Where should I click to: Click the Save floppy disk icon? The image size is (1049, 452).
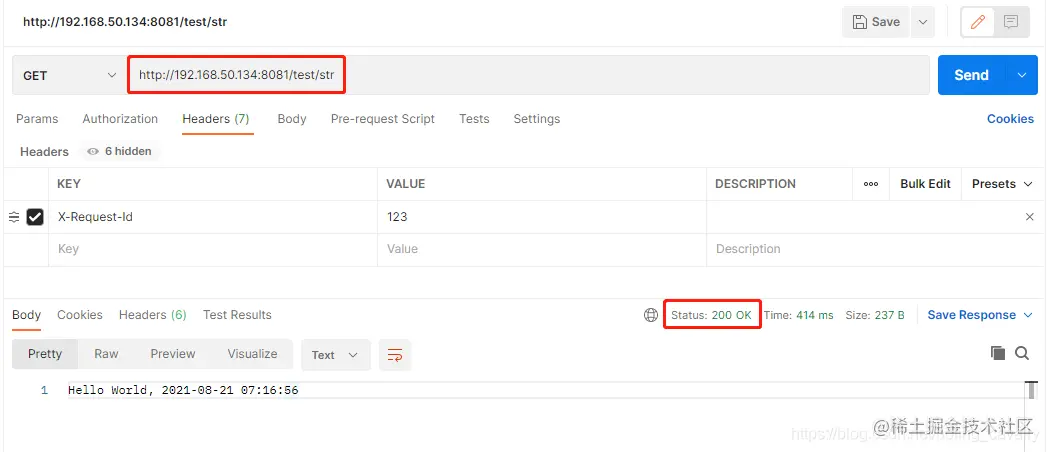pos(860,22)
